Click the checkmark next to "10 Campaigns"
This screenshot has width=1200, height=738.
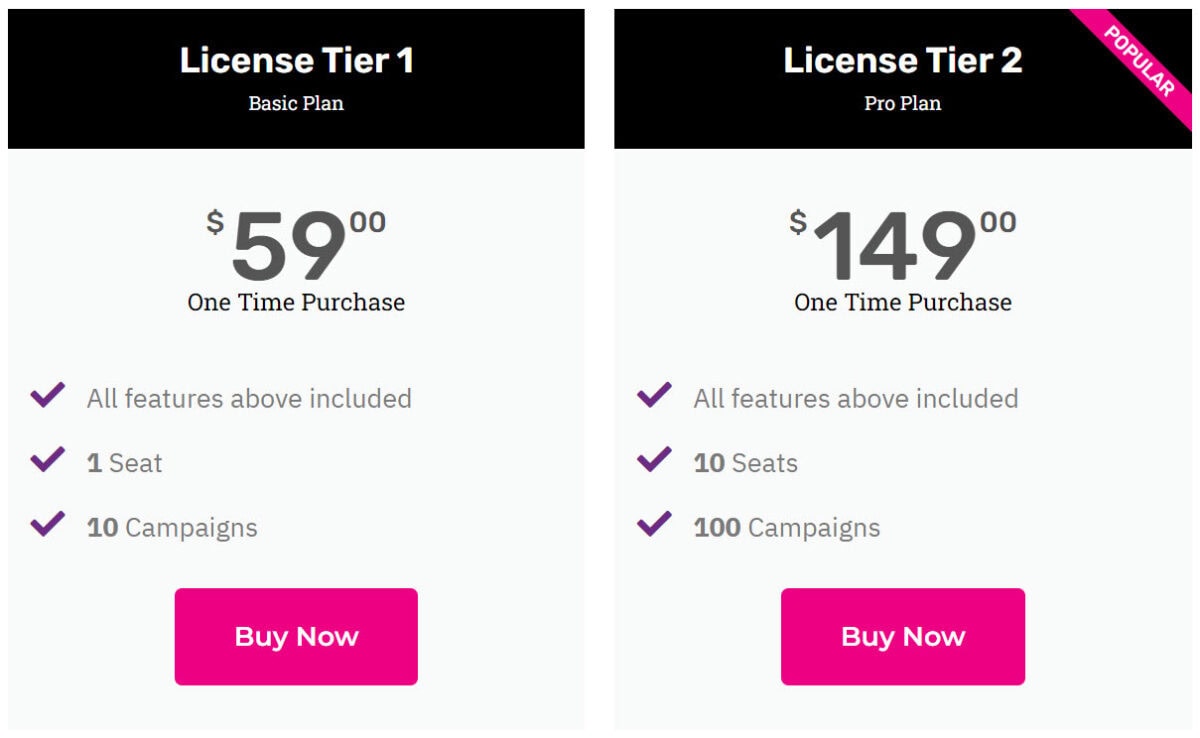point(46,527)
